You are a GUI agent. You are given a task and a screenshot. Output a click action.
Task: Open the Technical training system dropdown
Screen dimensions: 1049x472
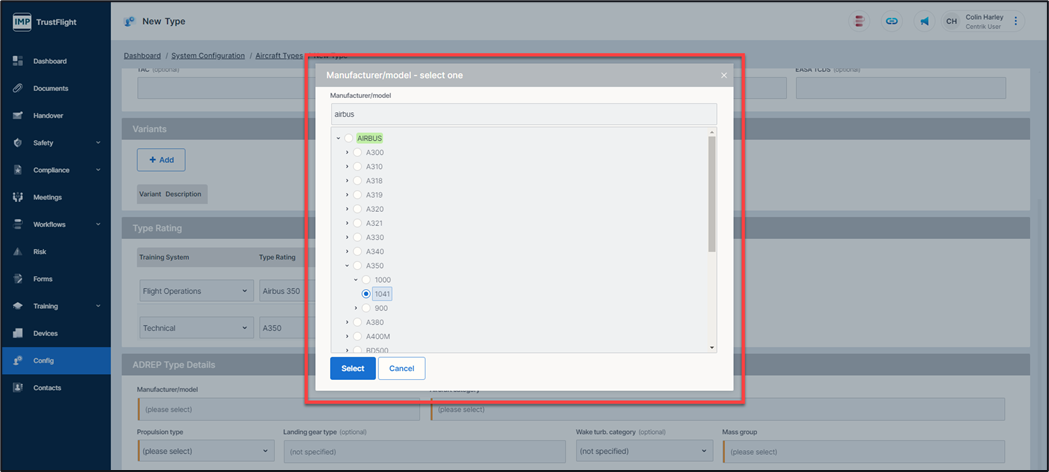(196, 328)
